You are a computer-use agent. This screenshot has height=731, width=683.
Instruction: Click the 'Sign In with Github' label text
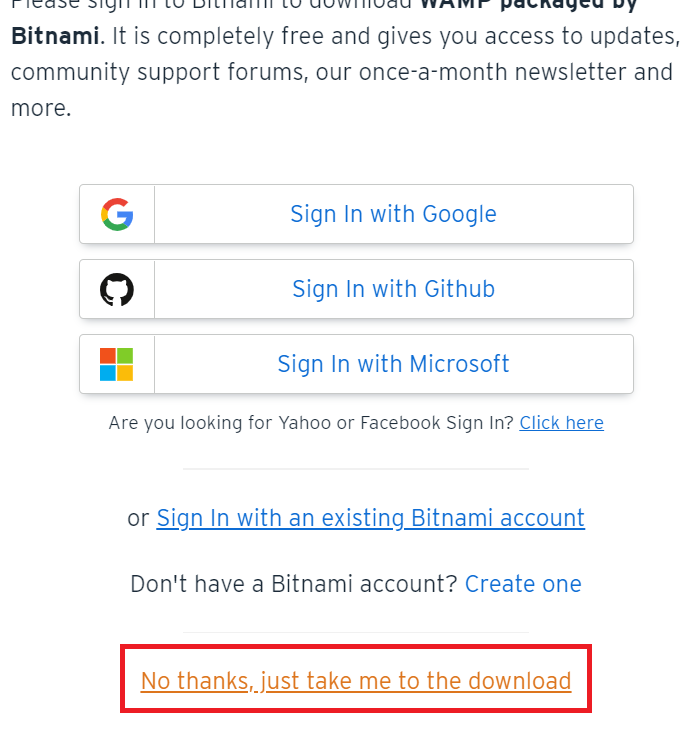click(393, 289)
